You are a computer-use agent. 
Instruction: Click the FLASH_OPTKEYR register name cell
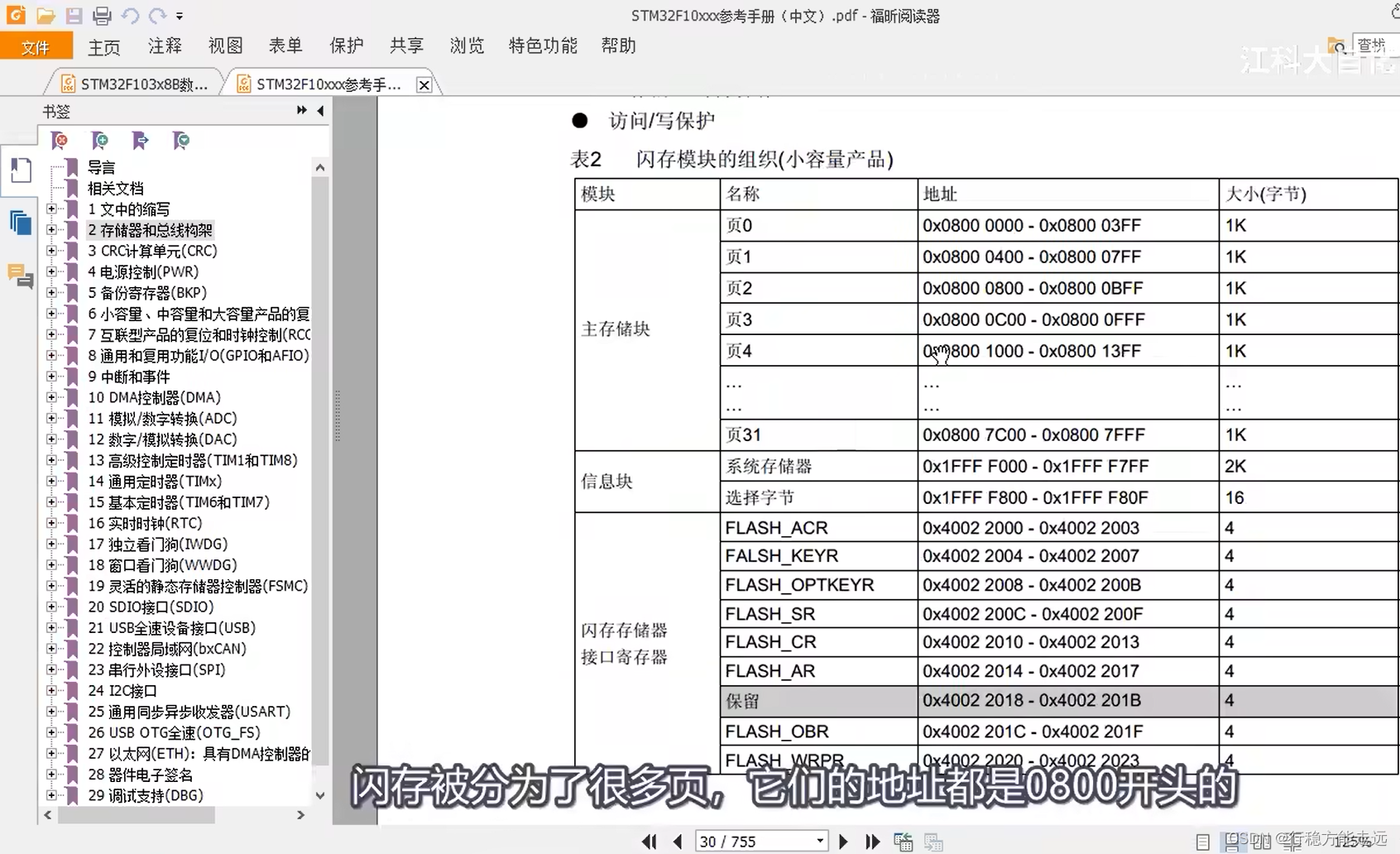[818, 585]
